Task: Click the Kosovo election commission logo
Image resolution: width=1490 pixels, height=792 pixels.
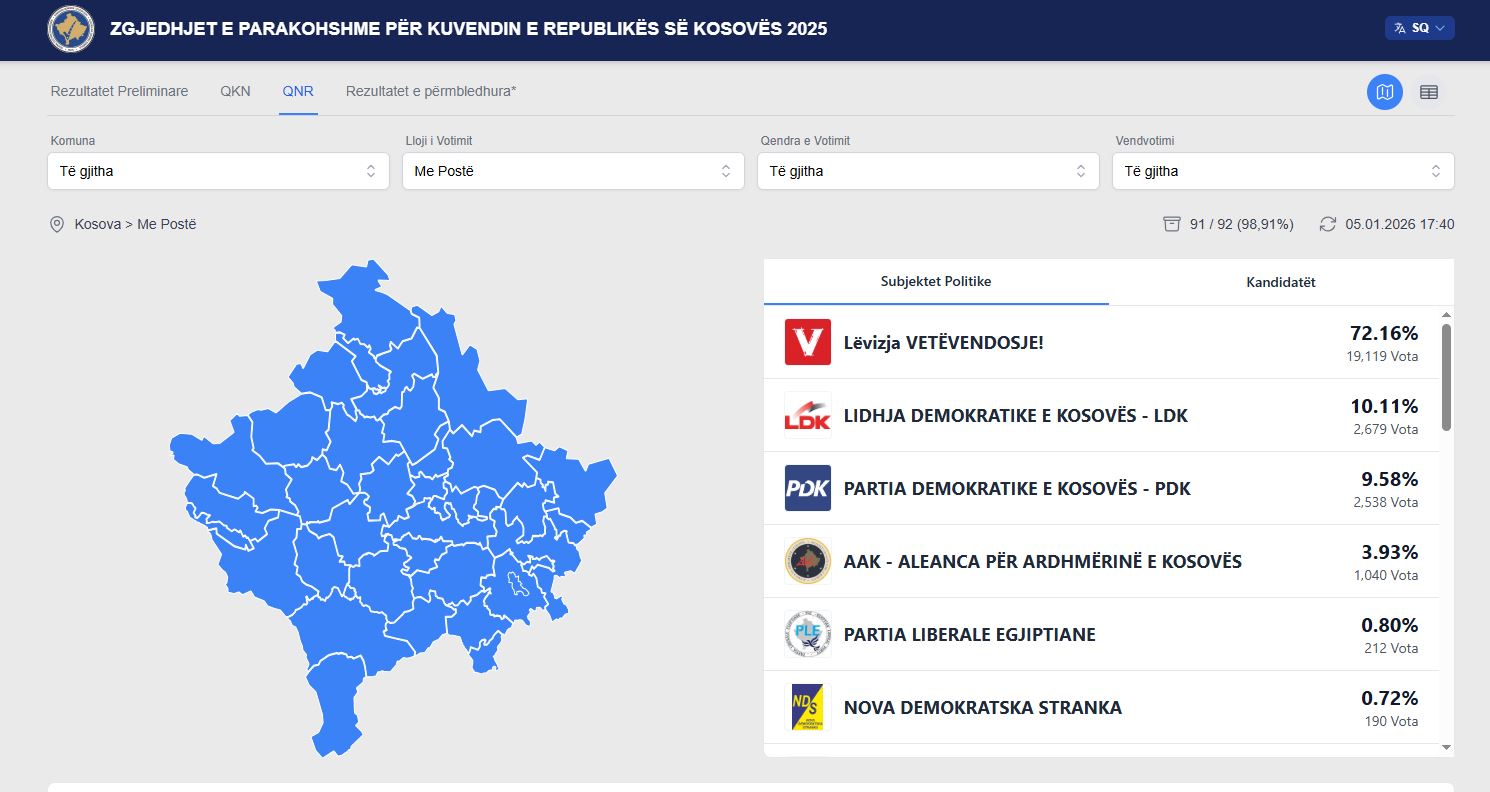Action: [x=71, y=29]
